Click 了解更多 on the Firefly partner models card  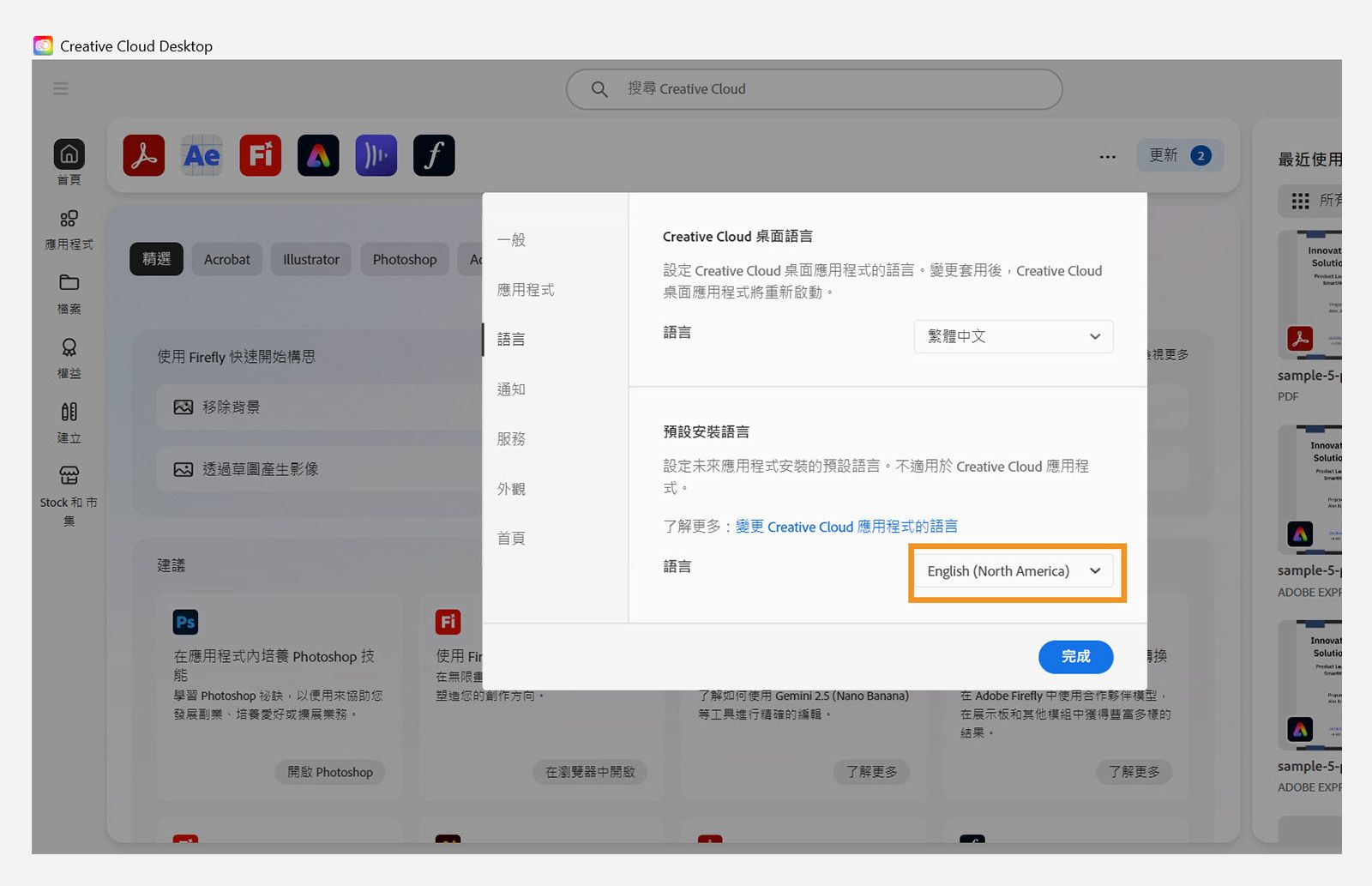[x=1134, y=772]
